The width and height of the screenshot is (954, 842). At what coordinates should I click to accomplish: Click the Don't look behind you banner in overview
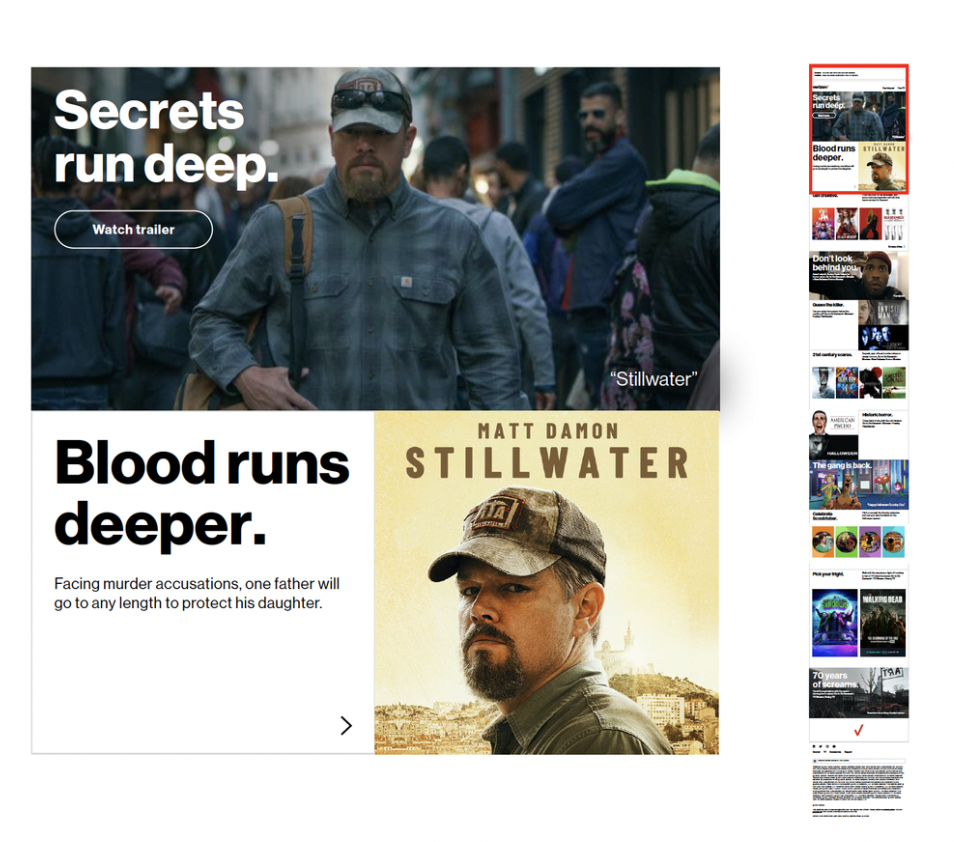(x=858, y=275)
